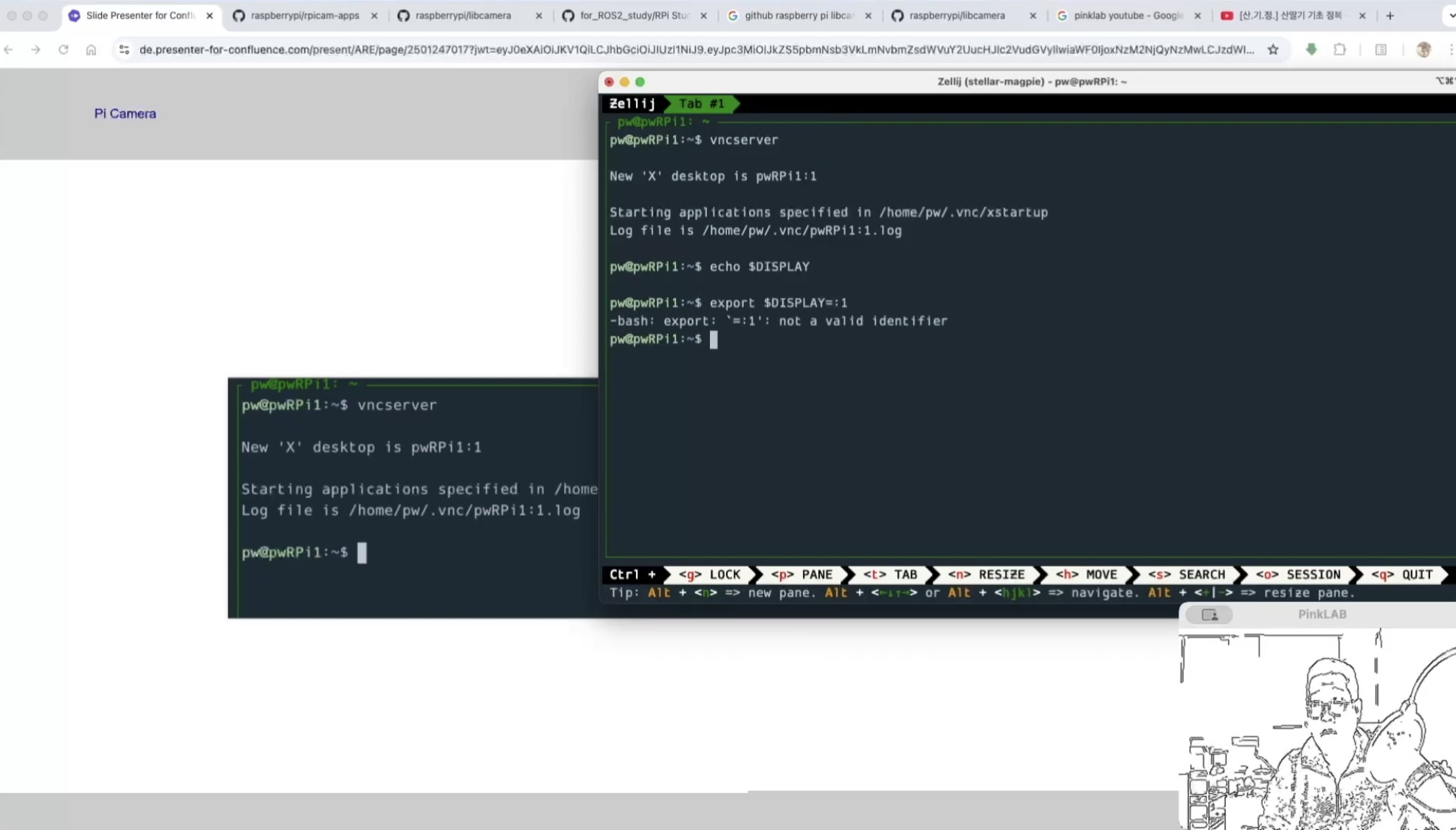Click the site information icon in address bar
The height and width of the screenshot is (830, 1456).
pyautogui.click(x=124, y=49)
